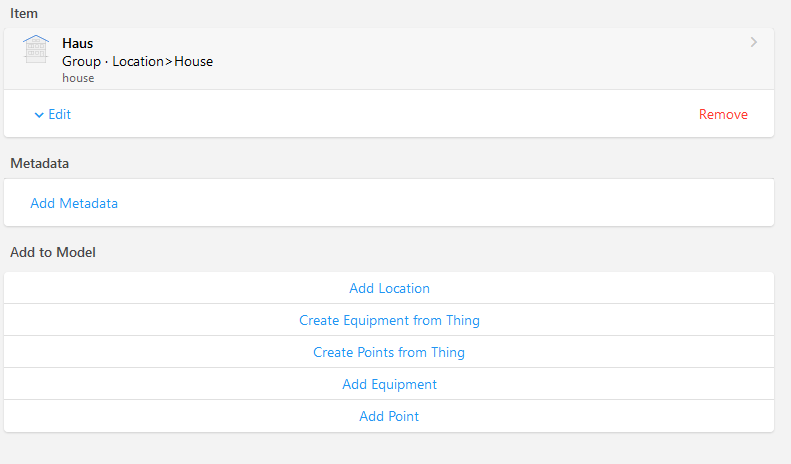Choose Create Equipment from Thing
Screen dimensions: 791x464
pyautogui.click(x=389, y=320)
